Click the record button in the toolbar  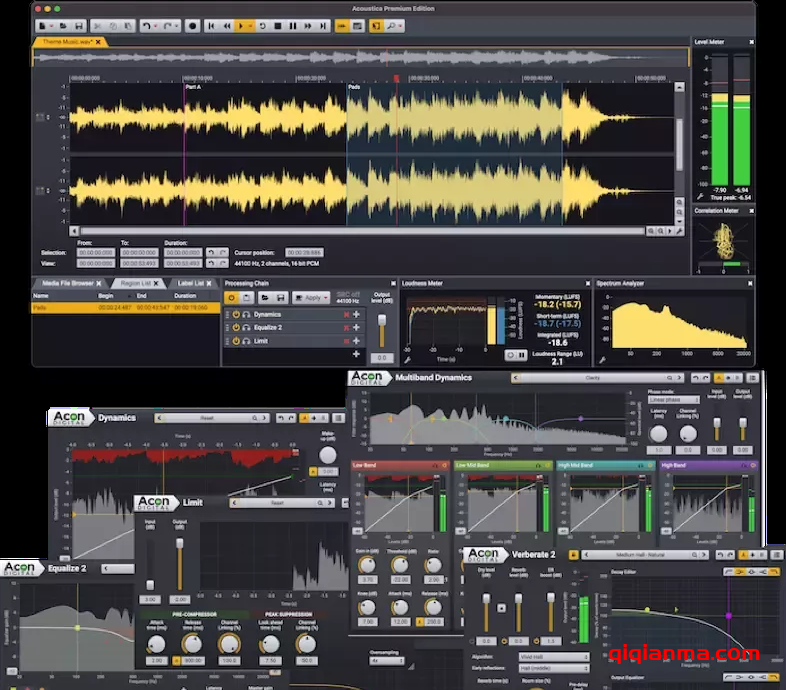[192, 25]
